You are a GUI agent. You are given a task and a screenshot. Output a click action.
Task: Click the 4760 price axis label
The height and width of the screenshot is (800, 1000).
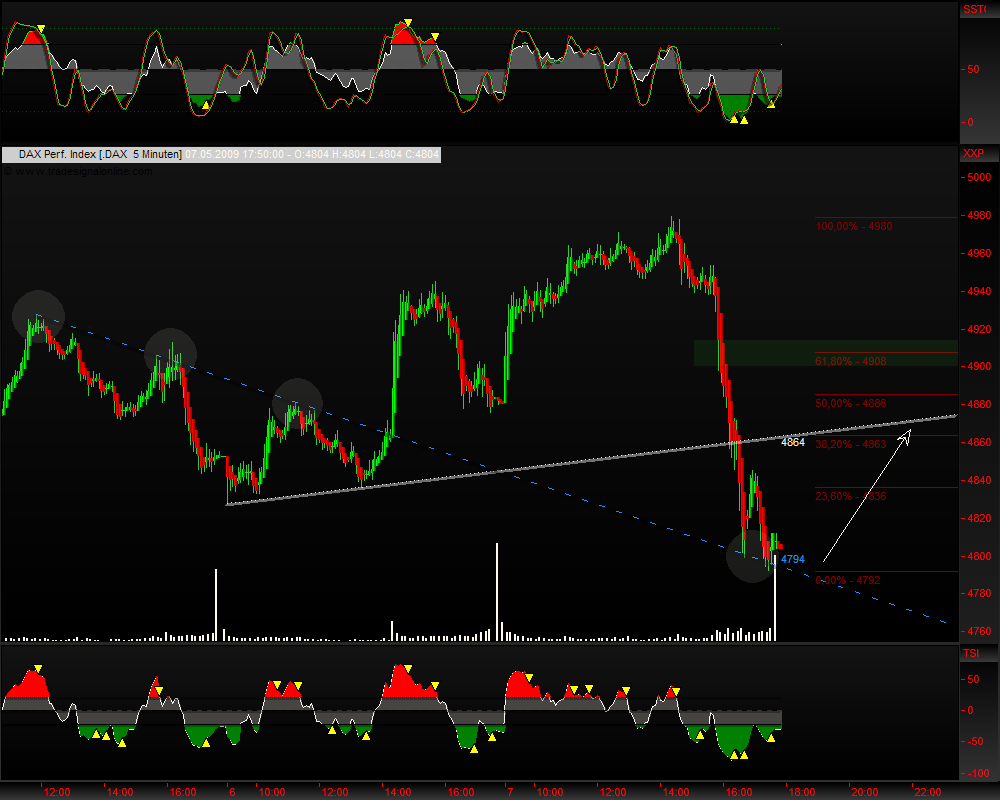(979, 632)
